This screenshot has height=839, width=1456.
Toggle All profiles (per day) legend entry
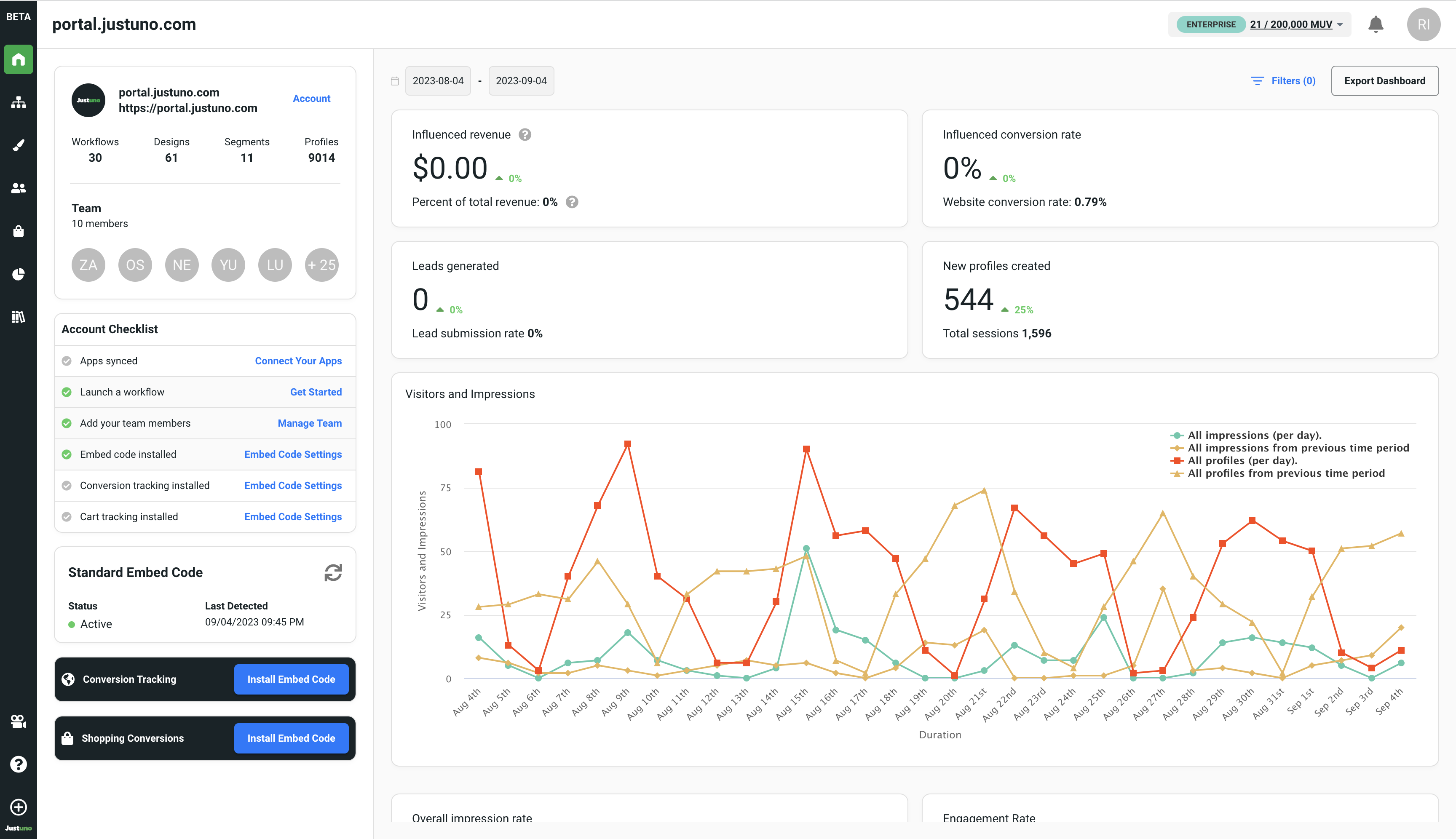[1234, 460]
